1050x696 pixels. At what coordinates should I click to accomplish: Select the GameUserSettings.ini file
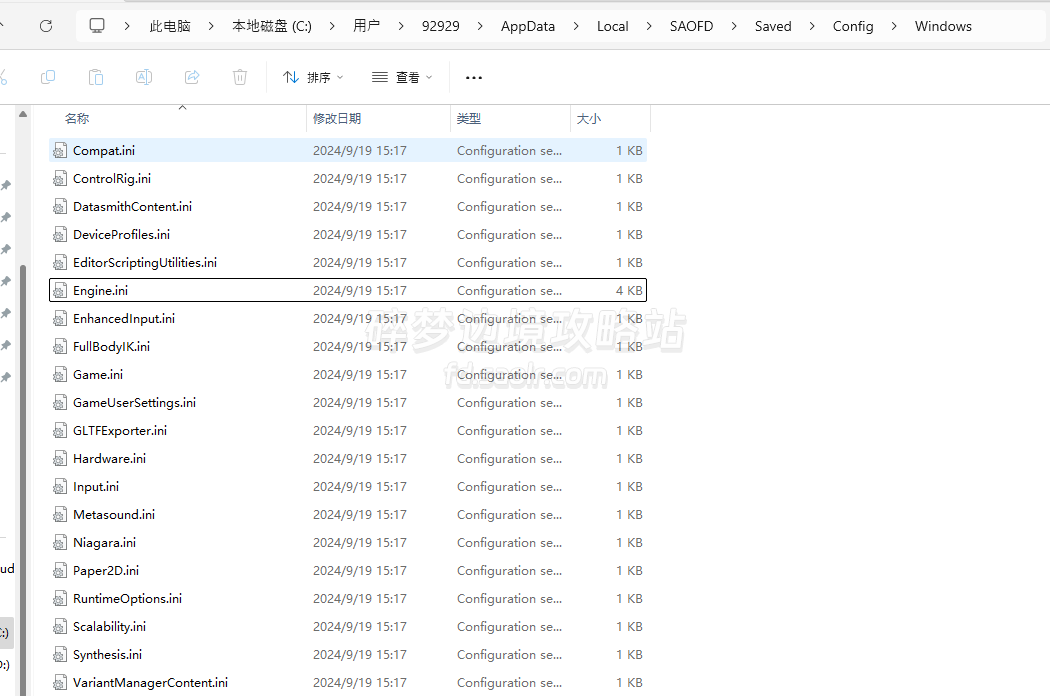tap(134, 403)
